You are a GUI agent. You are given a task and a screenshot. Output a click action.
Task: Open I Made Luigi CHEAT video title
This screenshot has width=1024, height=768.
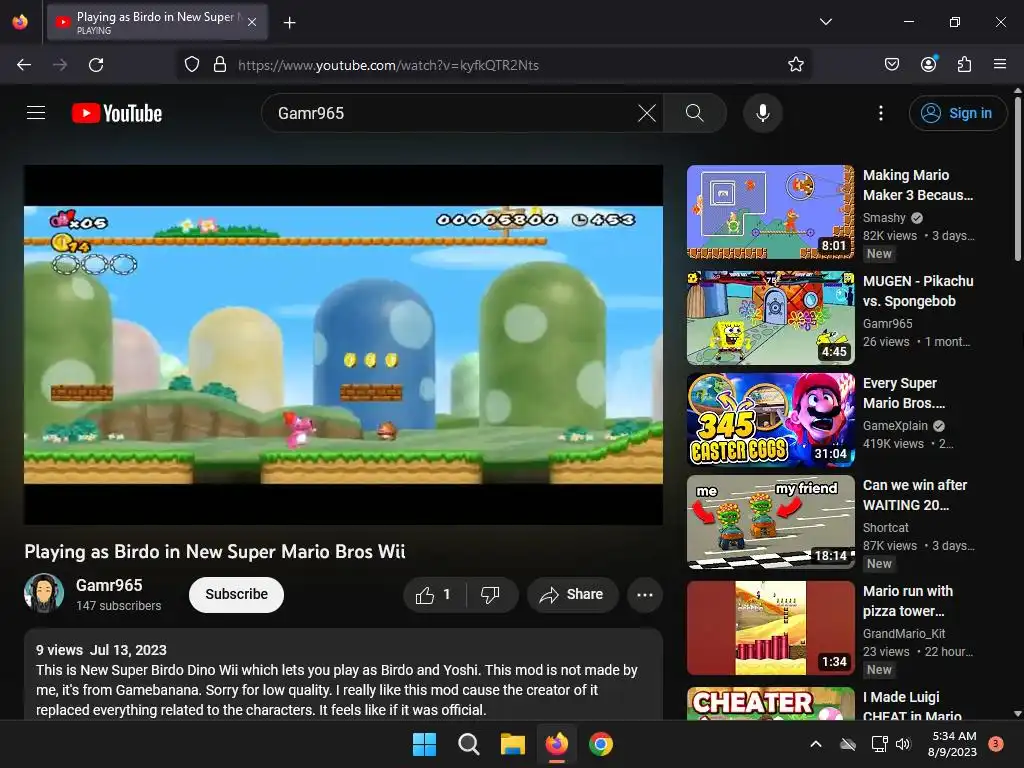(x=912, y=706)
